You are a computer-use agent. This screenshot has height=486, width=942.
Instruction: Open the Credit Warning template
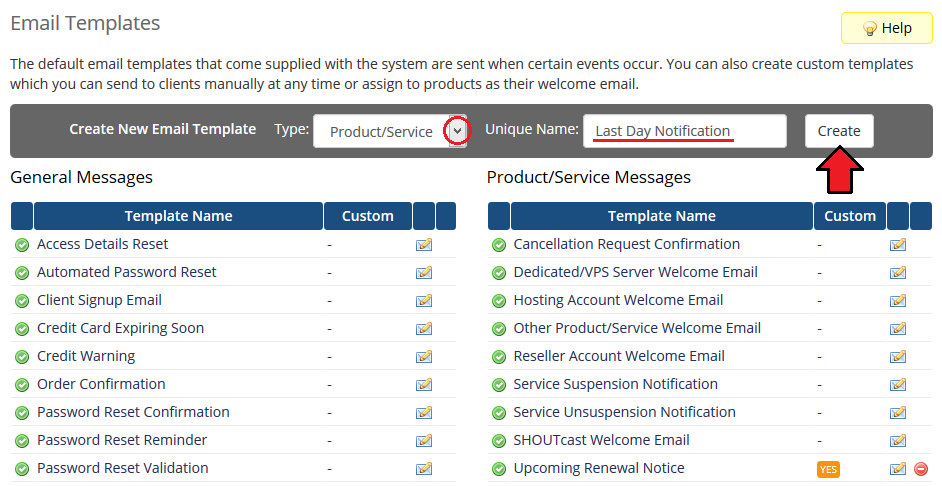[x=86, y=356]
